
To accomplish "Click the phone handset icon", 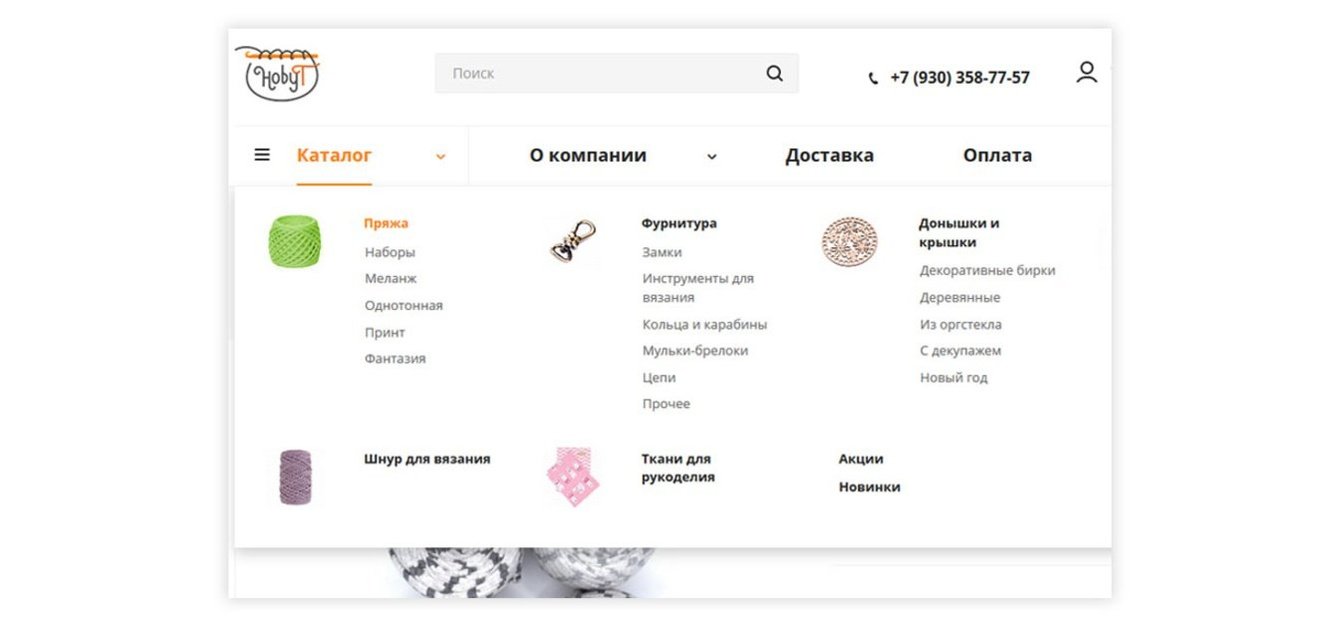I will (x=873, y=78).
